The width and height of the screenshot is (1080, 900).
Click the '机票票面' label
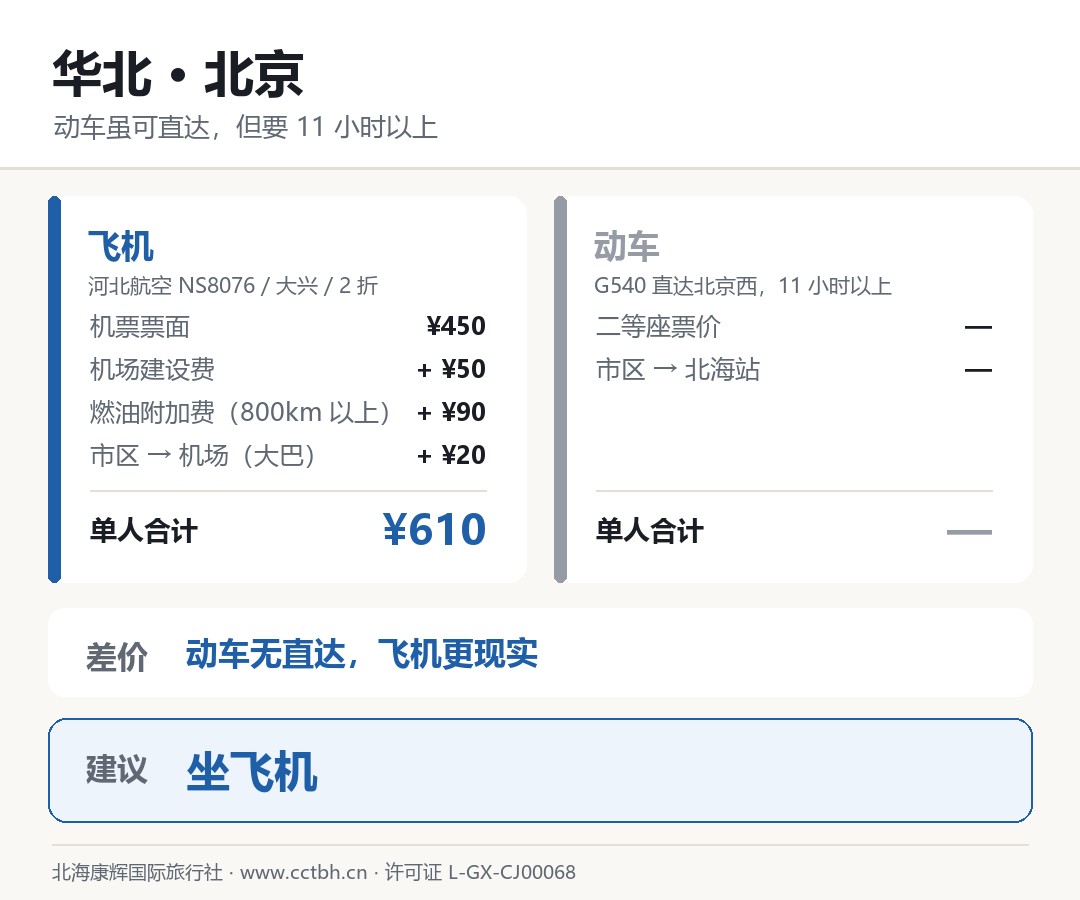coord(140,326)
